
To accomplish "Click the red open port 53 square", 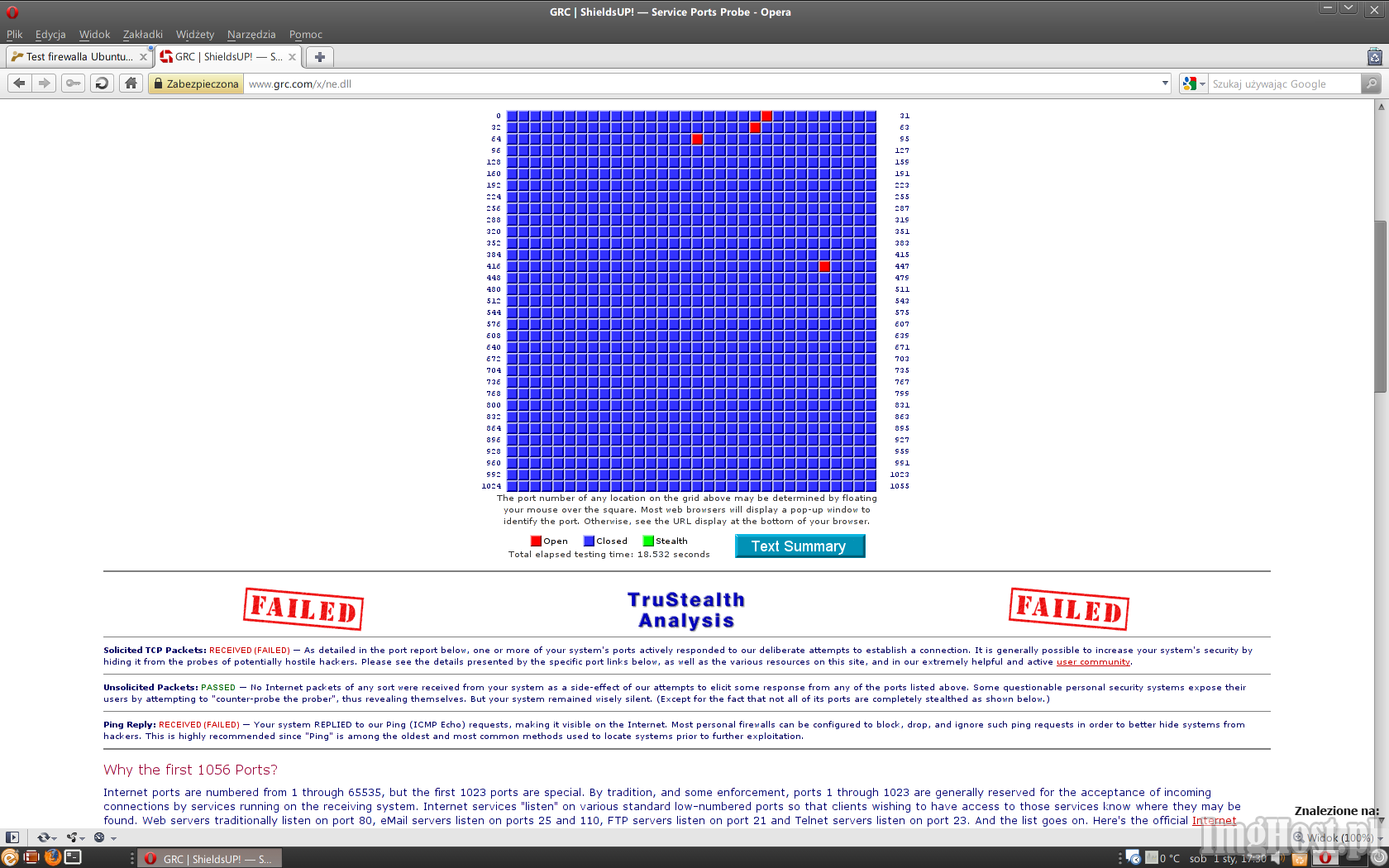I will 755,127.
